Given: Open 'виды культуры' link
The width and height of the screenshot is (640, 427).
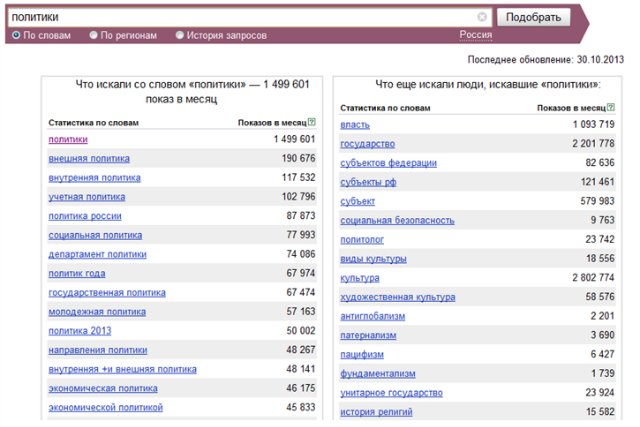Looking at the screenshot, I should pos(373,259).
